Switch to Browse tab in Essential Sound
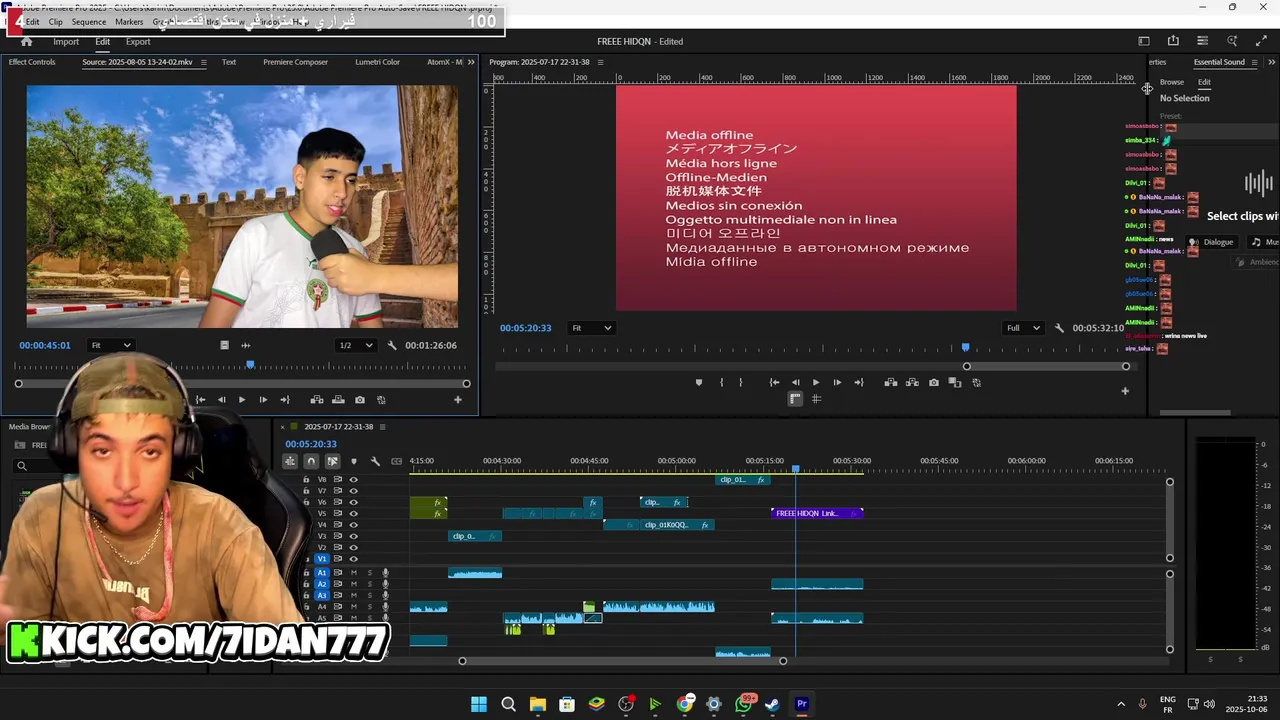 (x=1172, y=82)
